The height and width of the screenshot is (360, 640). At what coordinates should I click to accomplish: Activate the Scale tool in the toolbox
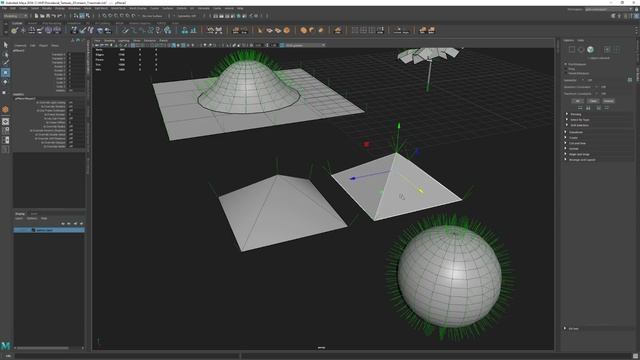(x=5, y=92)
